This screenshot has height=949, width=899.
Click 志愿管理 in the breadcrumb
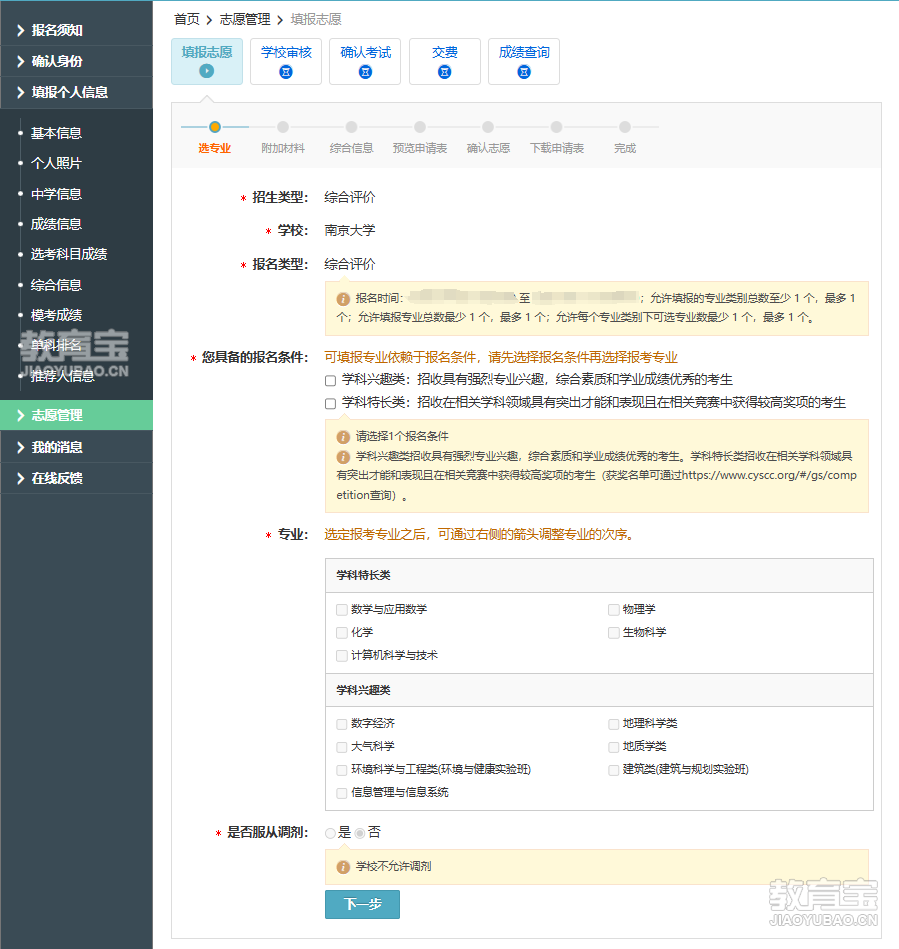pyautogui.click(x=245, y=19)
